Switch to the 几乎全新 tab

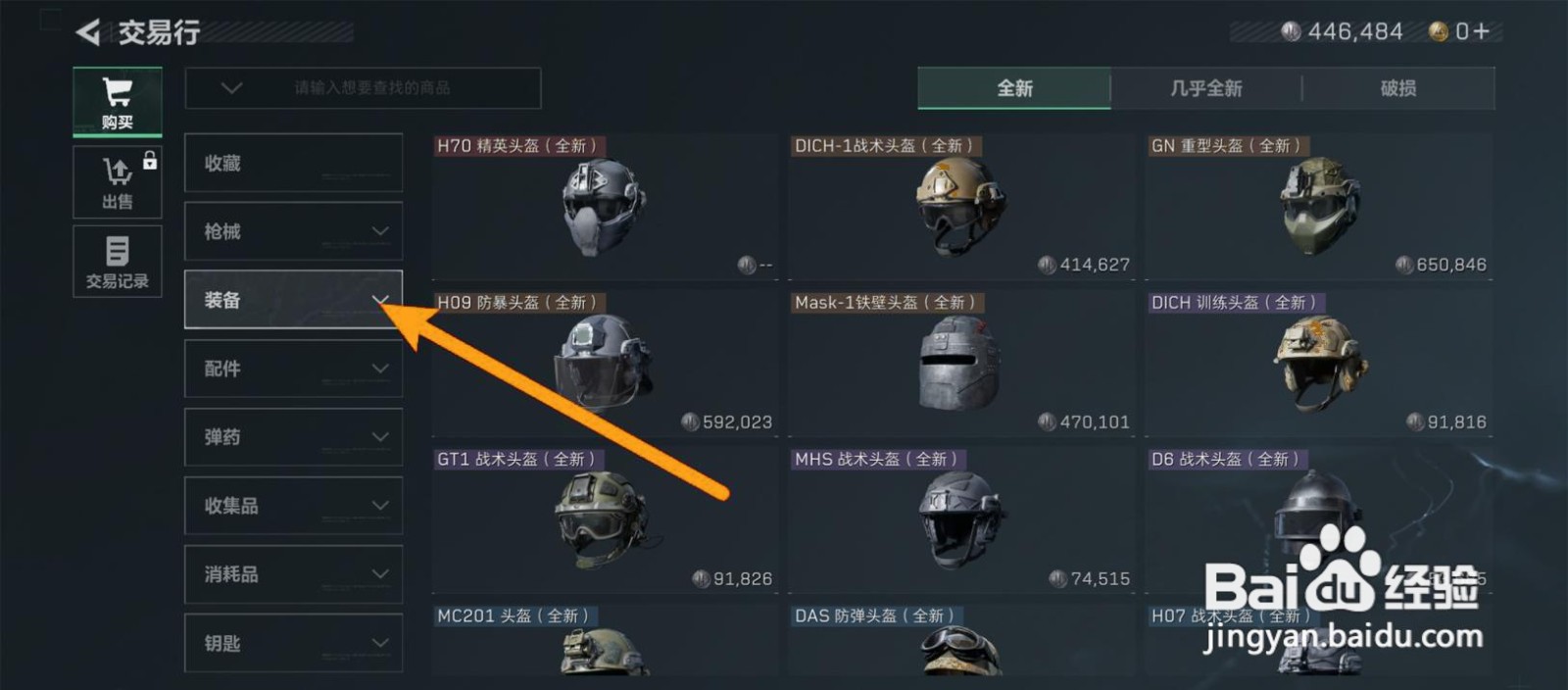pyautogui.click(x=1205, y=88)
